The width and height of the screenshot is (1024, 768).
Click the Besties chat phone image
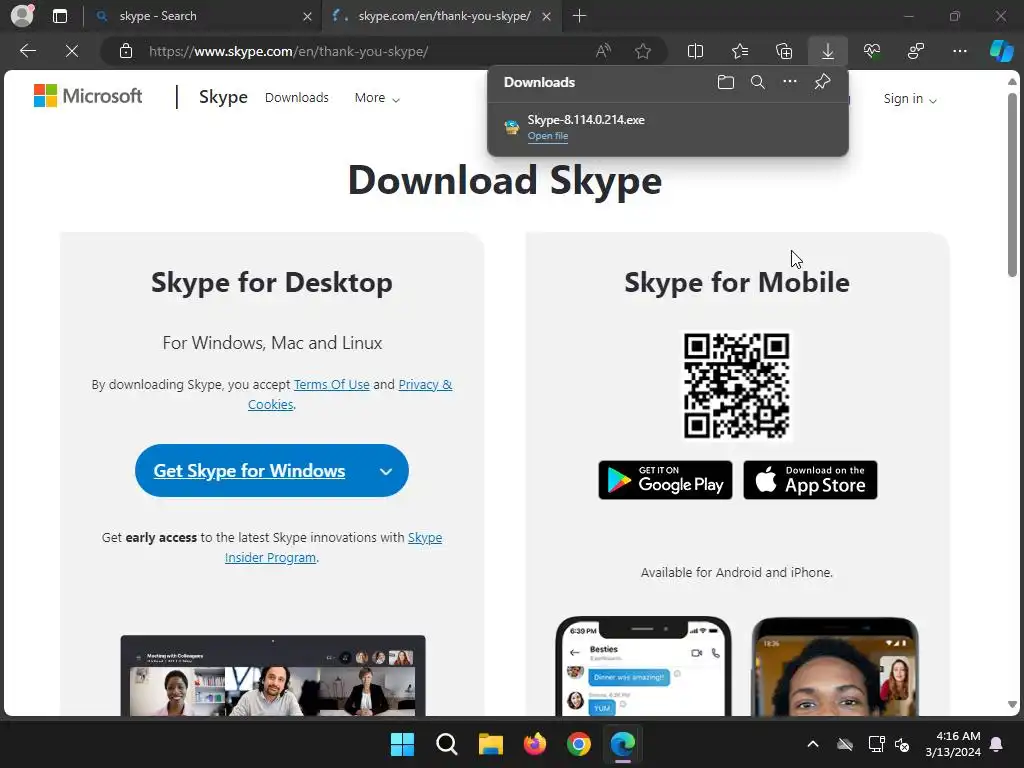click(x=643, y=666)
